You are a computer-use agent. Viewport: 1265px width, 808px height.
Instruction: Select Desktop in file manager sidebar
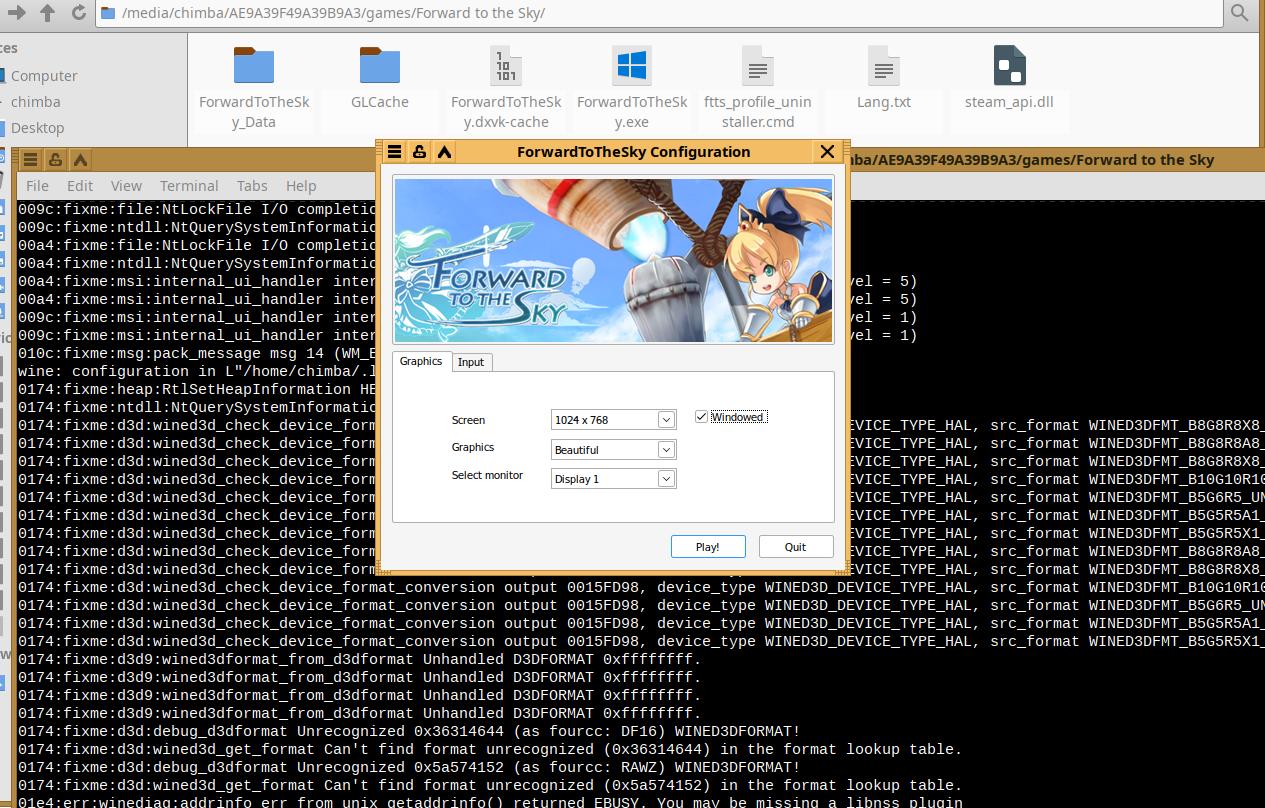[x=37, y=128]
